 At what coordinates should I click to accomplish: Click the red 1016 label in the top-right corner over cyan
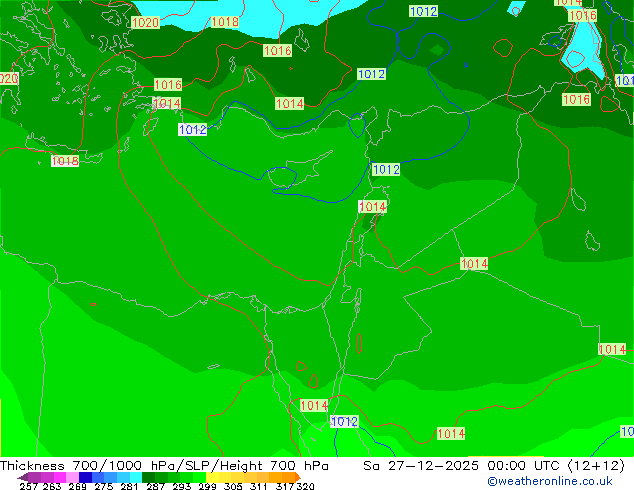582,16
